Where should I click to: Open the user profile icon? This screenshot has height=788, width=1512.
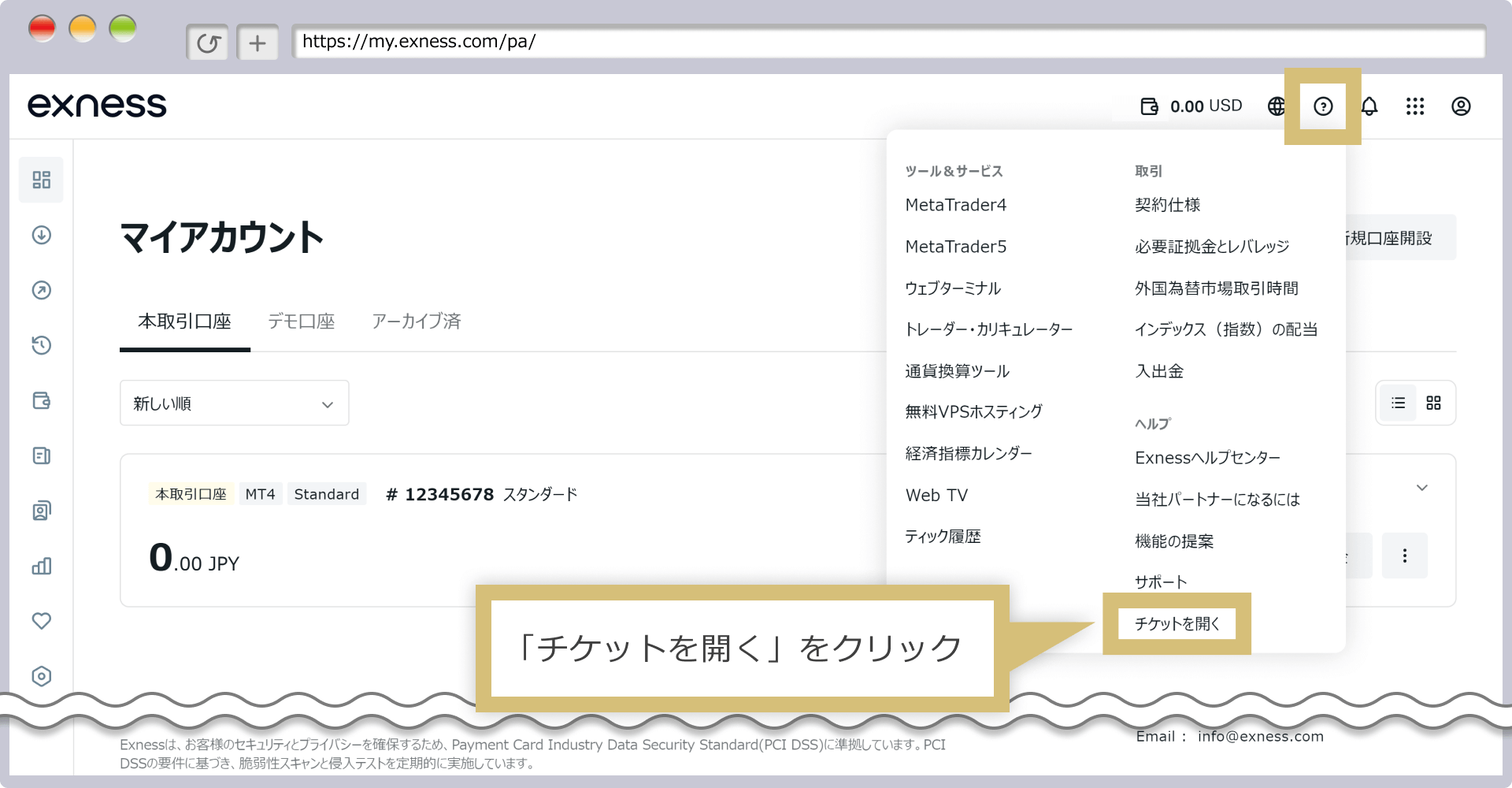1461,106
